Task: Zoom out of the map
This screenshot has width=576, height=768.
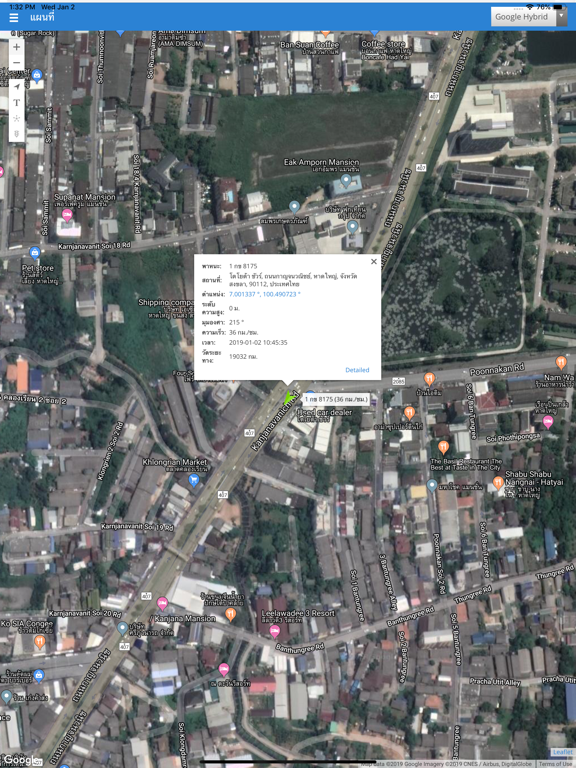Action: pos(17,63)
